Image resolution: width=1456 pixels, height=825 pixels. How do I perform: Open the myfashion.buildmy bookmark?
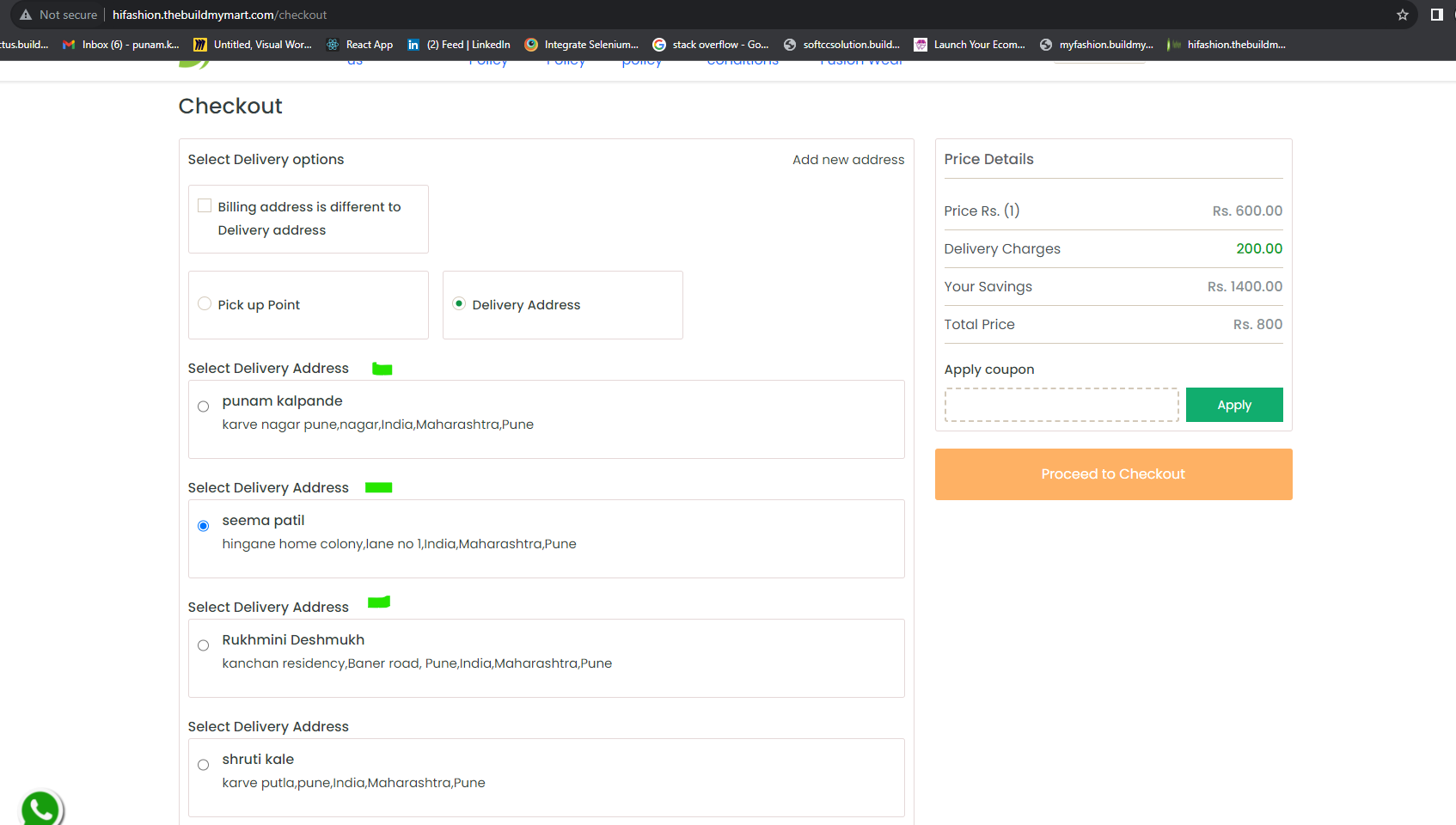(x=1097, y=45)
